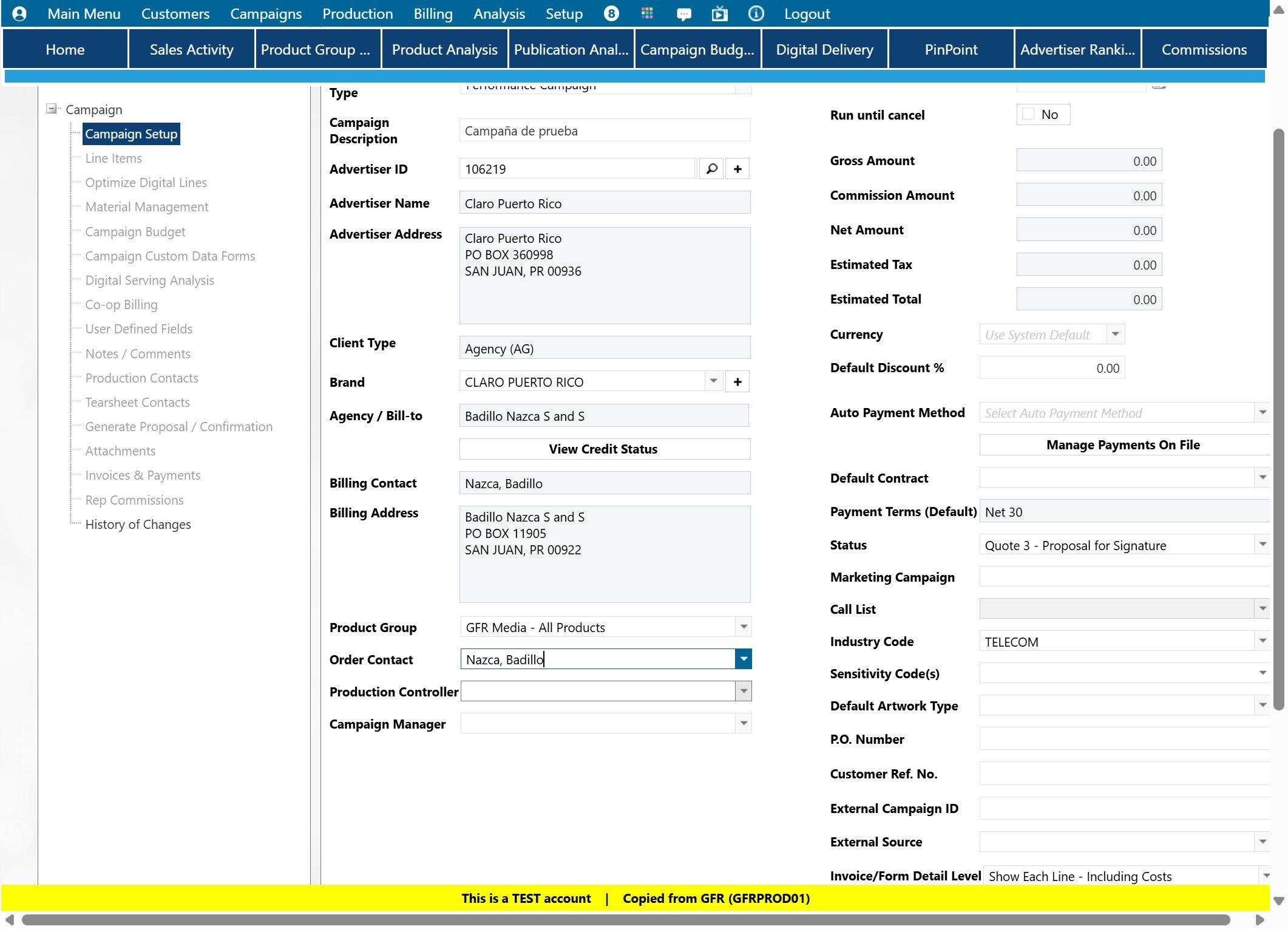Toggle the Run until cancel checkbox
Screen dimensions: 1288x929
pyautogui.click(x=1028, y=114)
